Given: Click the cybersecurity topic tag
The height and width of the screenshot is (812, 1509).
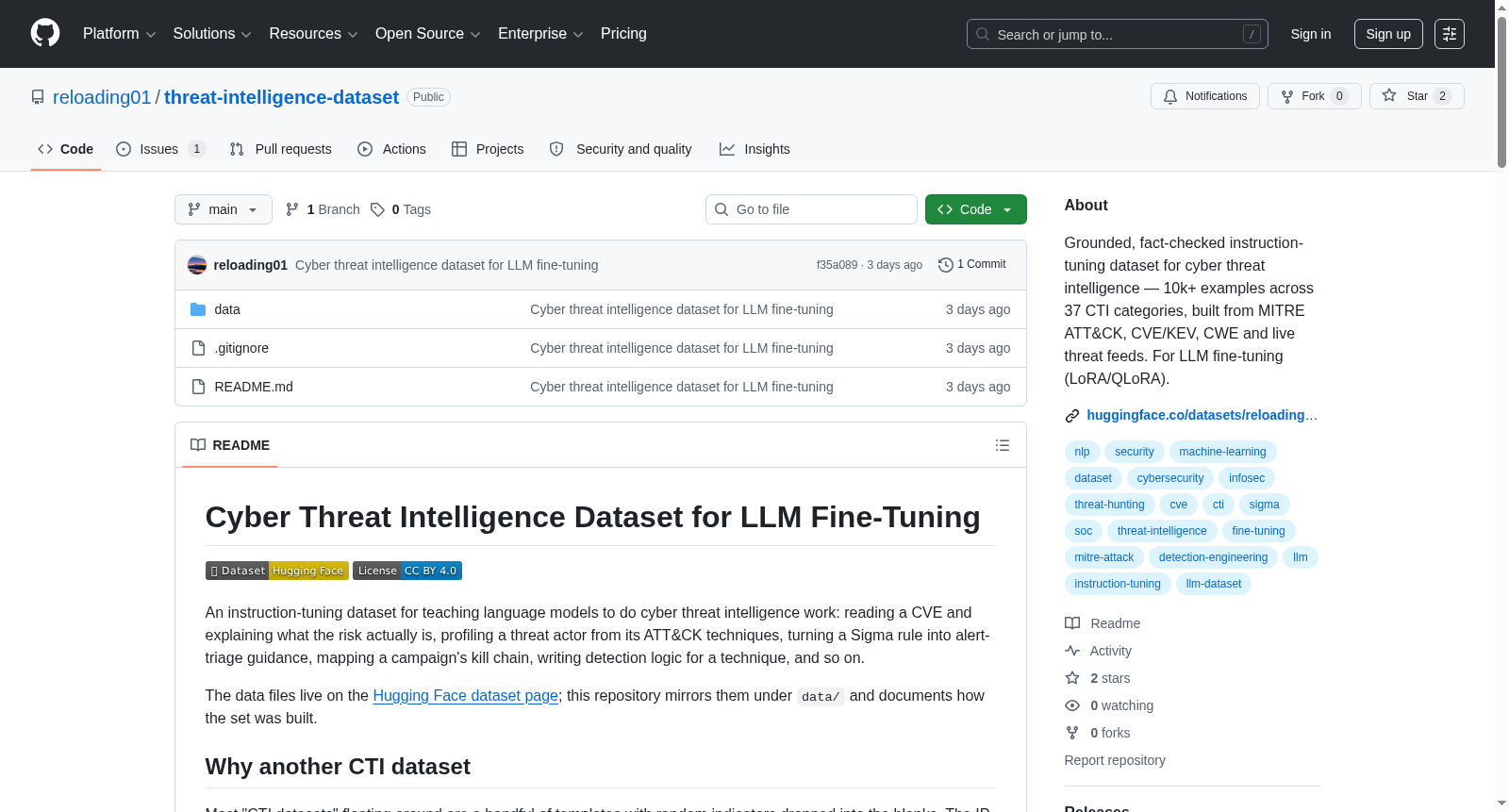Looking at the screenshot, I should [1170, 478].
